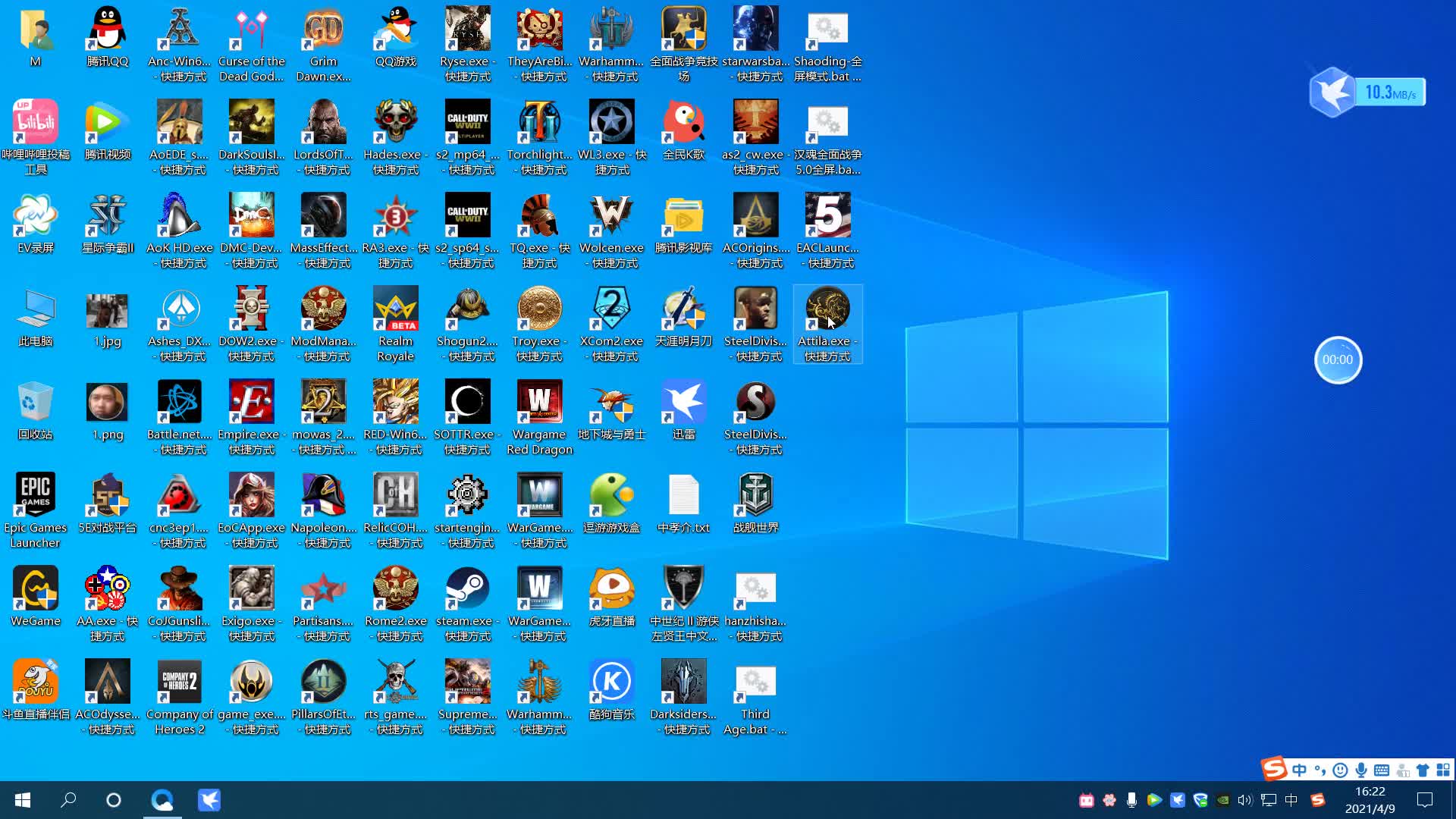Open the 1.jpg image thumbnail

[107, 311]
